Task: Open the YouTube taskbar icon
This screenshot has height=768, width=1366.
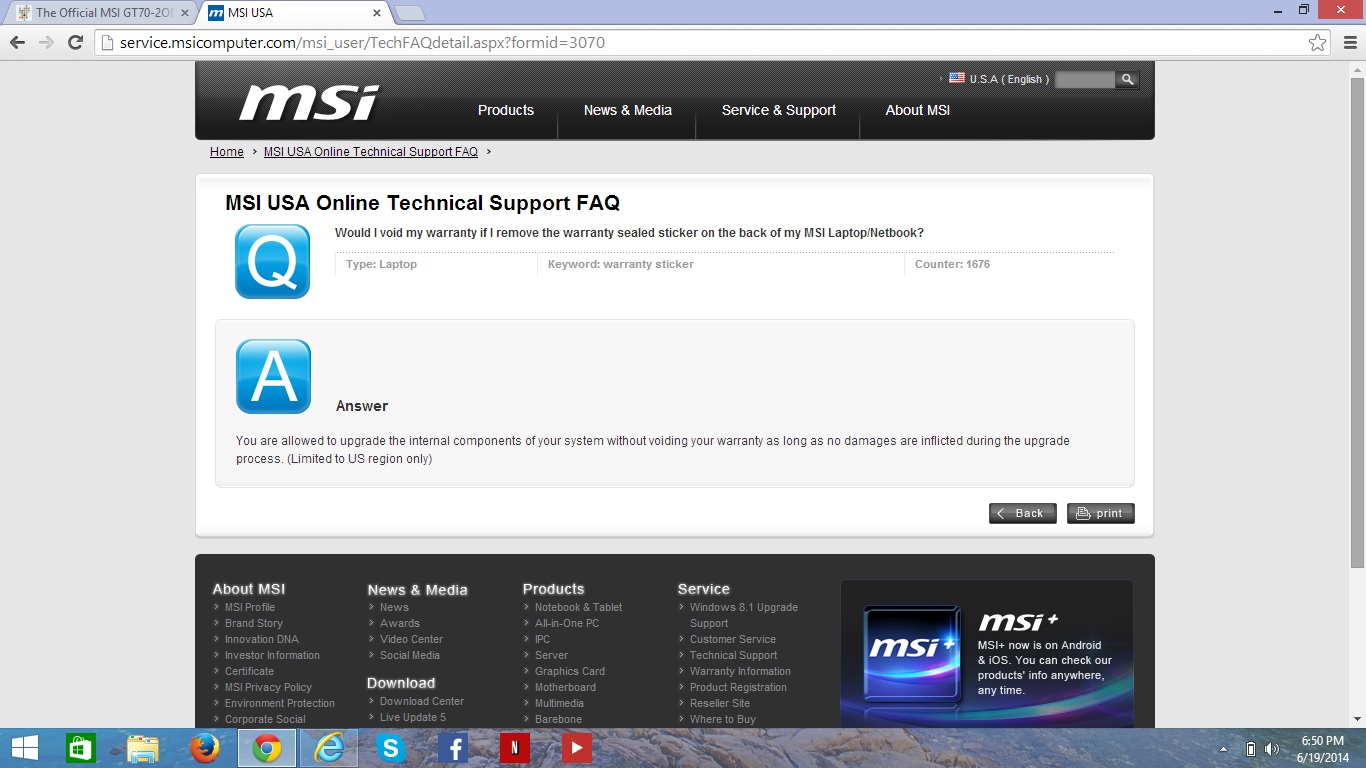Action: (x=577, y=748)
